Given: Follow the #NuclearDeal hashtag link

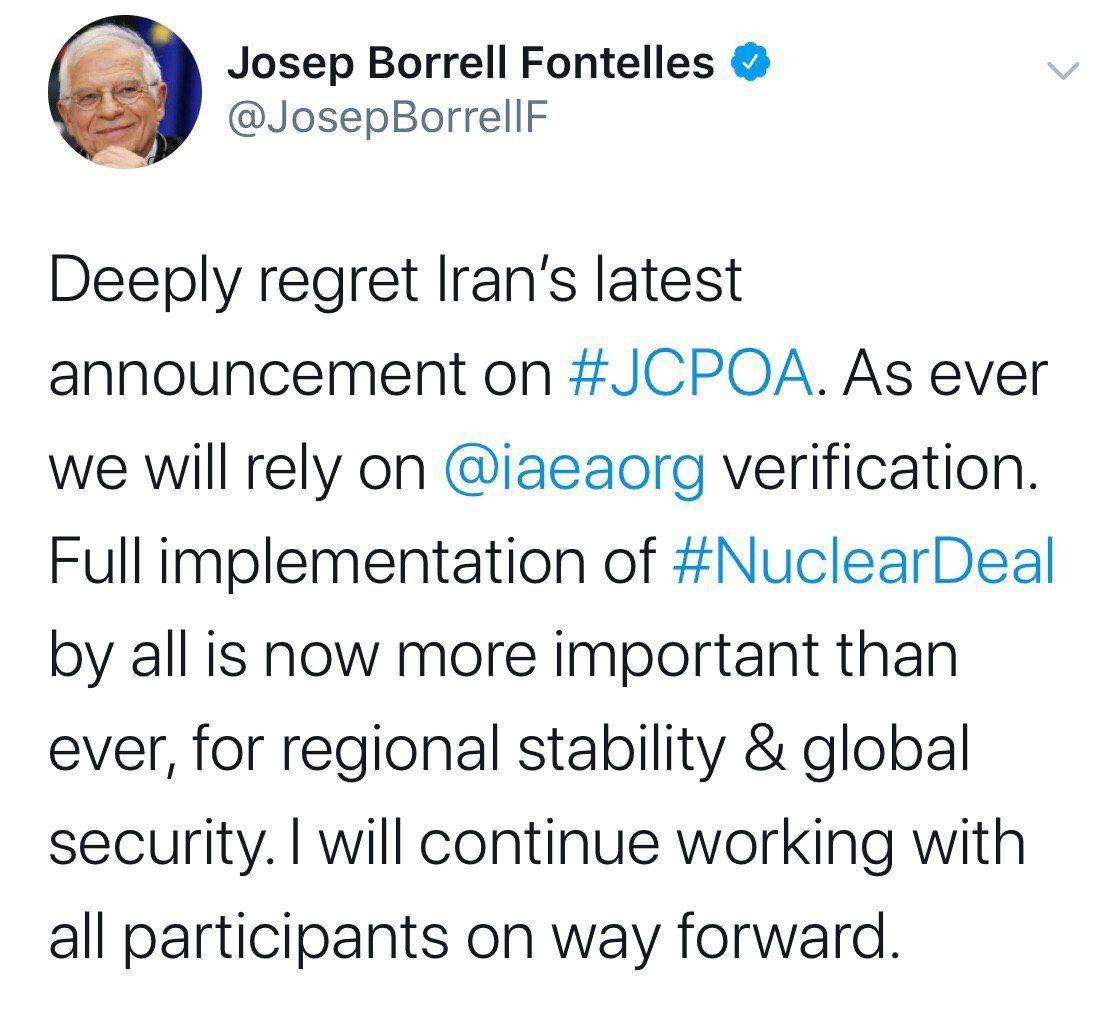Looking at the screenshot, I should [x=863, y=561].
